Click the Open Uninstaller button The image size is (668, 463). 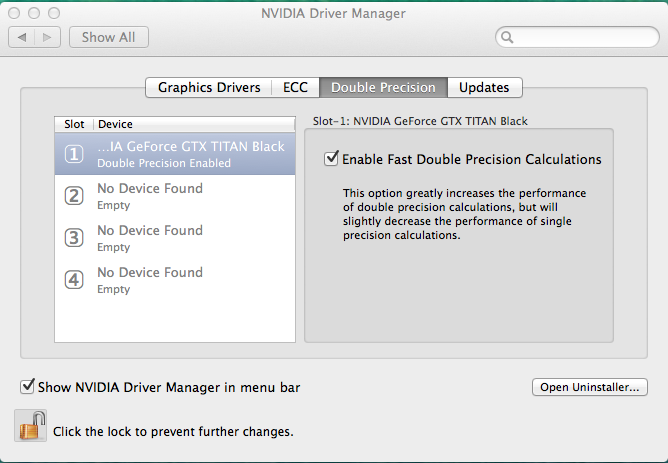590,387
